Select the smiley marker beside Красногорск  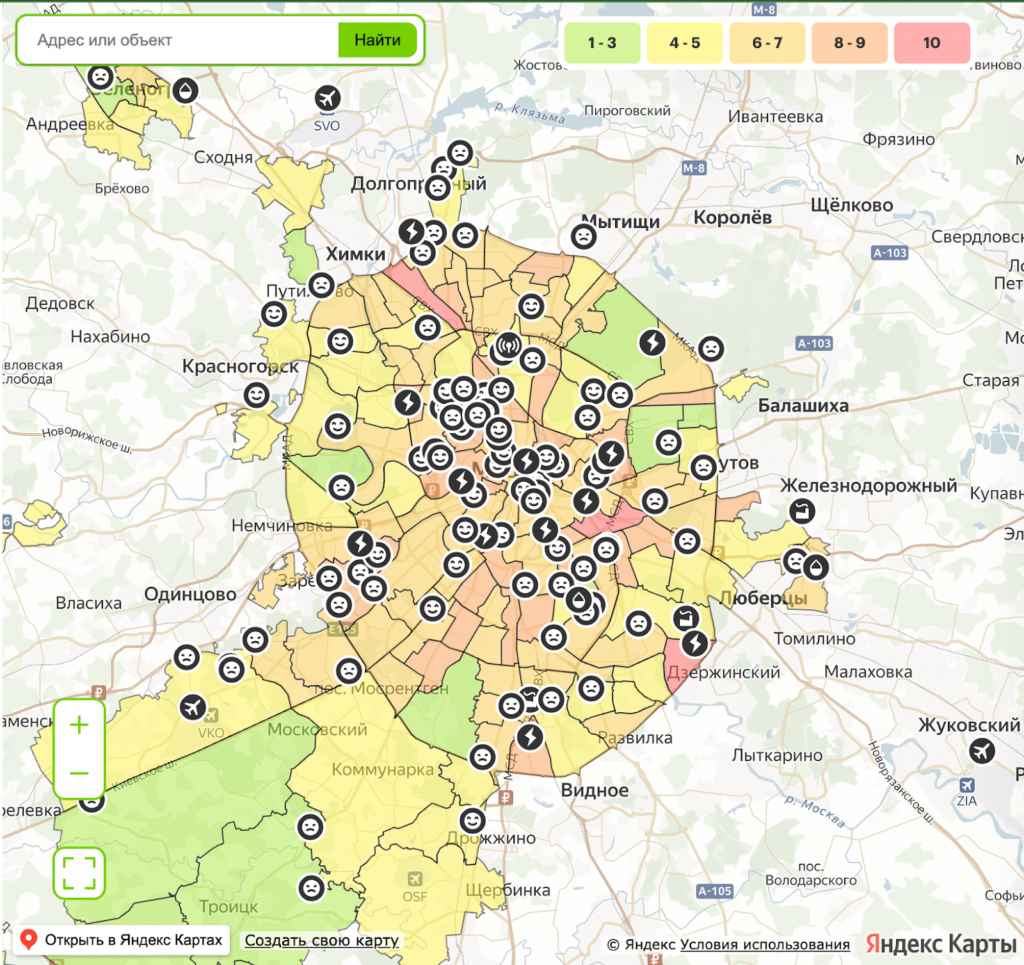click(257, 395)
